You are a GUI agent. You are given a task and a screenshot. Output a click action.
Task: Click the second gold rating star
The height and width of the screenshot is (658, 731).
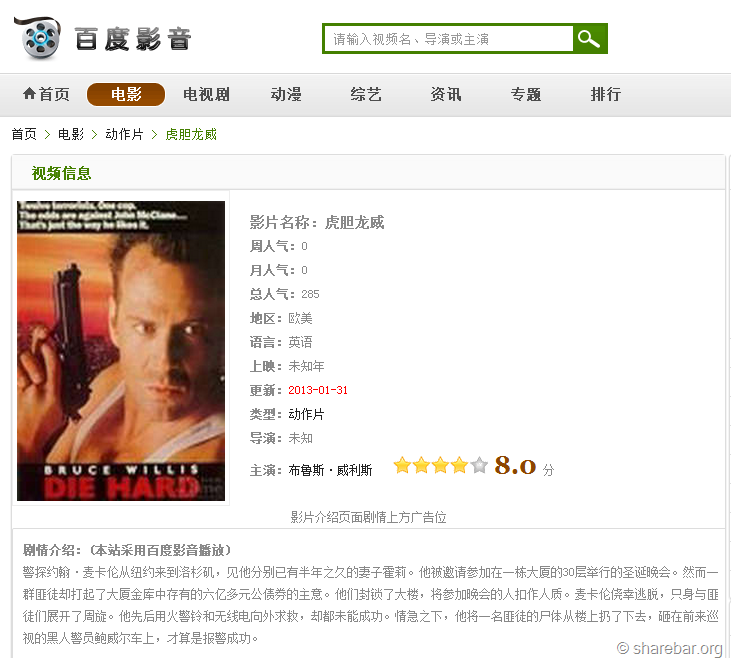click(x=421, y=465)
